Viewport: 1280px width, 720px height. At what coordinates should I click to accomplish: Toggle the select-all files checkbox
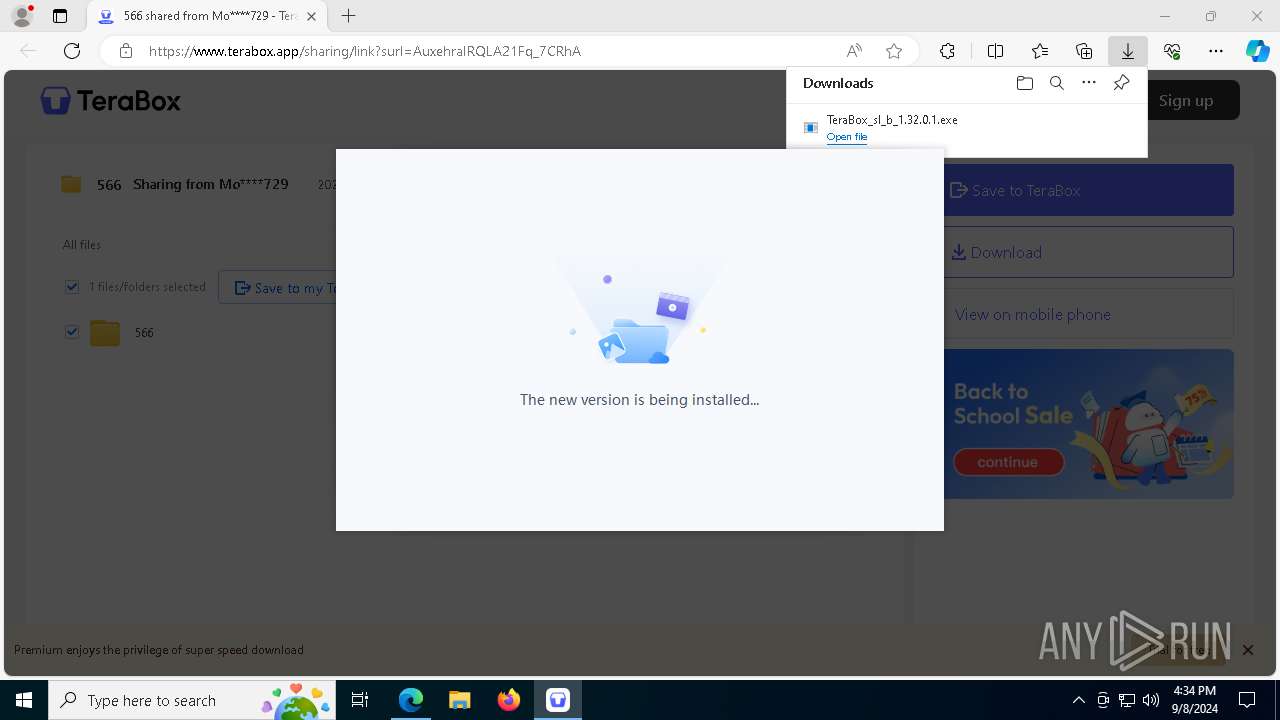pyautogui.click(x=72, y=287)
